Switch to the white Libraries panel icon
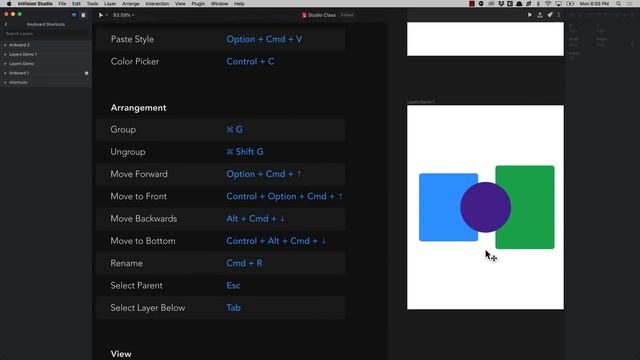This screenshot has height=360, width=640. click(x=83, y=15)
